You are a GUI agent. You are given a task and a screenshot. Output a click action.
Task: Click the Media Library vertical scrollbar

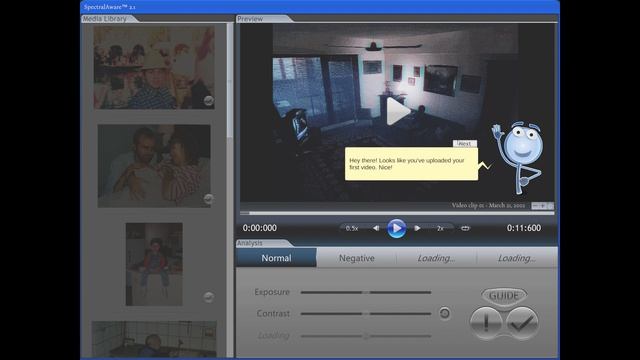tap(230, 190)
